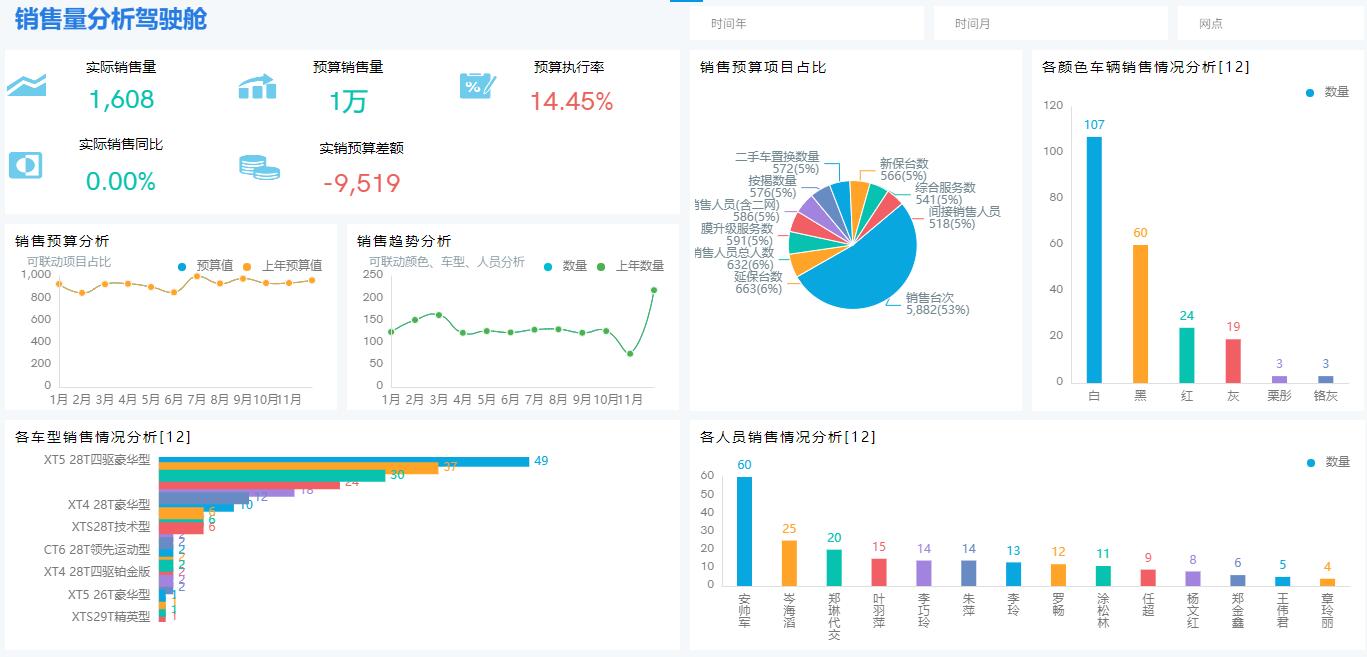The image size is (1367, 657).
Task: Click the XT5 26T豪华型 row label
Action: (x=109, y=595)
